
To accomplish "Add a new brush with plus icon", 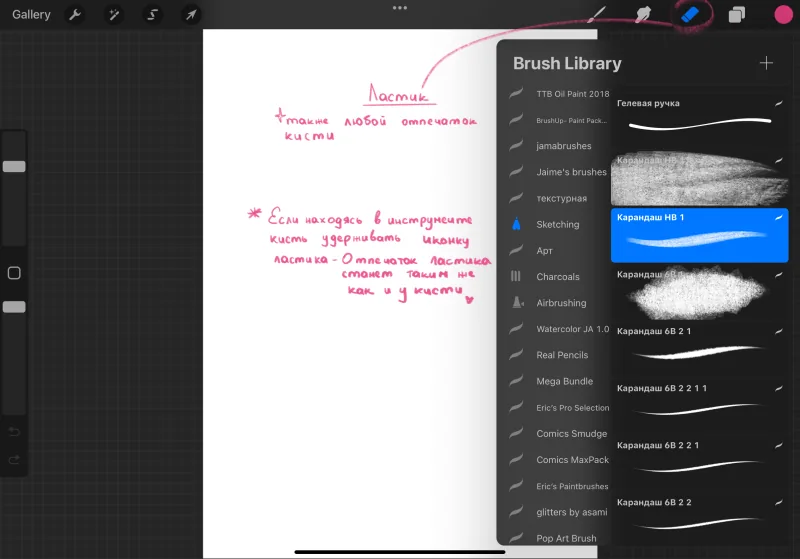I will 766,63.
